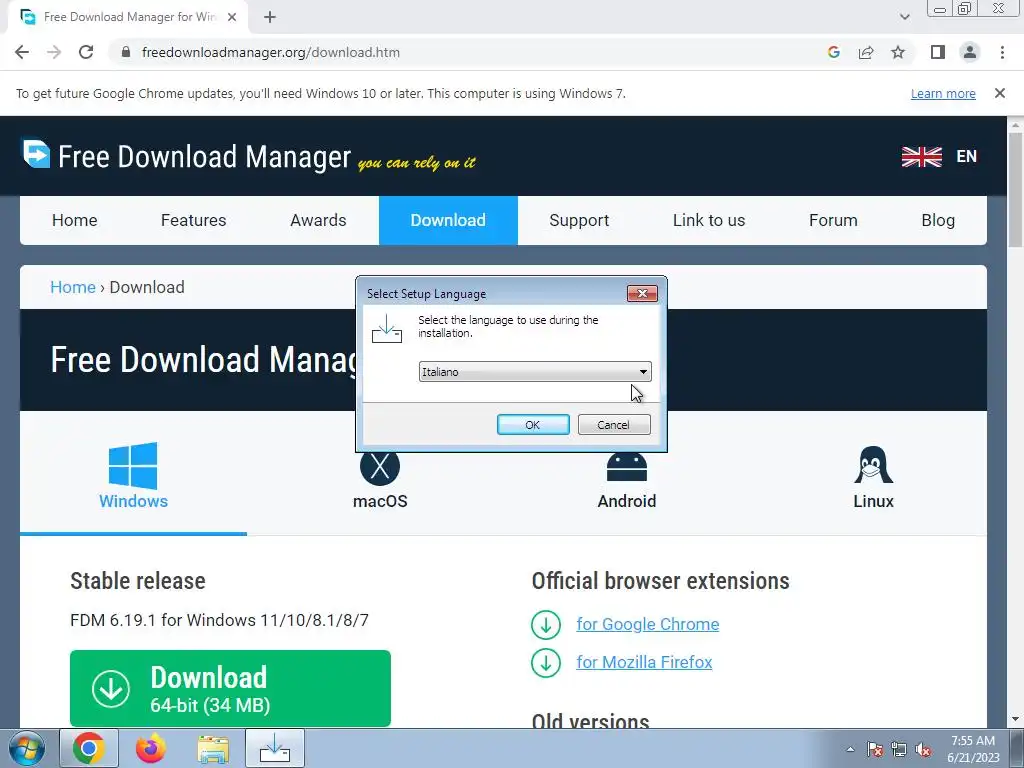Click the scrollbar down arrow
Viewport: 1024px width, 768px height.
pyautogui.click(x=1016, y=720)
